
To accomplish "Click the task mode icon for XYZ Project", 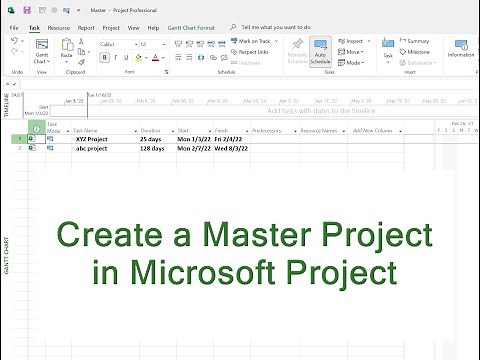I will click(50, 139).
